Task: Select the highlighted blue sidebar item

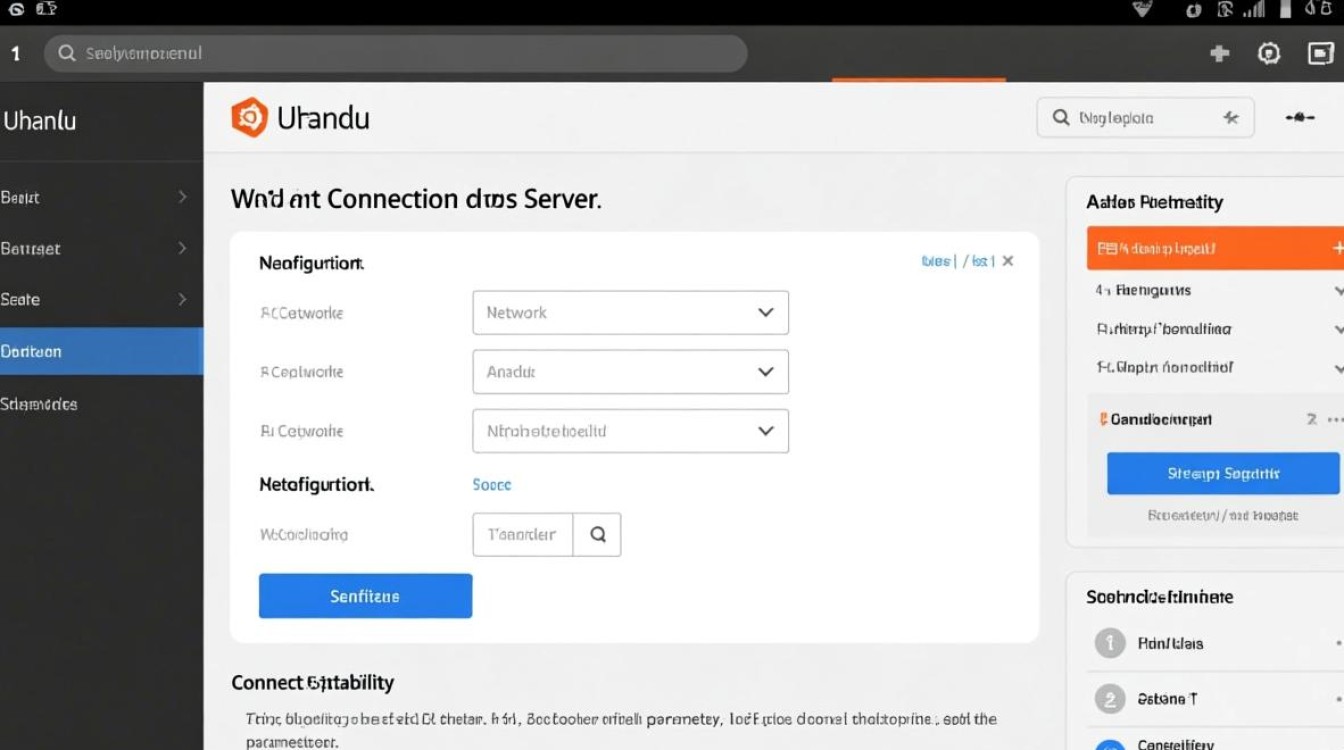Action: (x=100, y=352)
